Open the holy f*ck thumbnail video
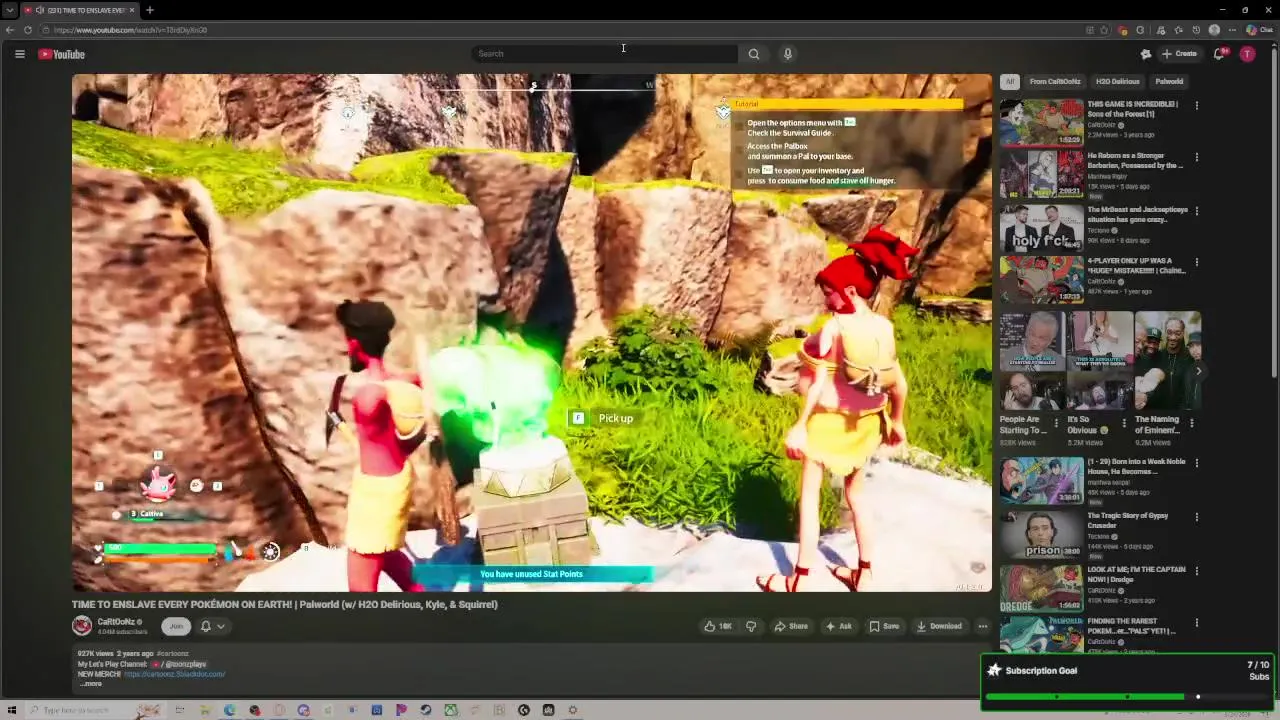1280x720 pixels. [1041, 227]
